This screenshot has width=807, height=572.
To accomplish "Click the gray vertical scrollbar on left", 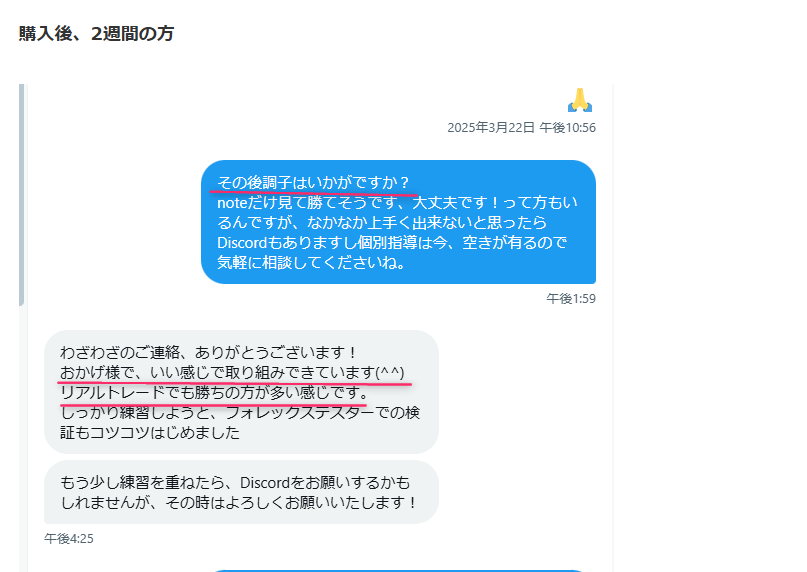I will click(x=22, y=195).
